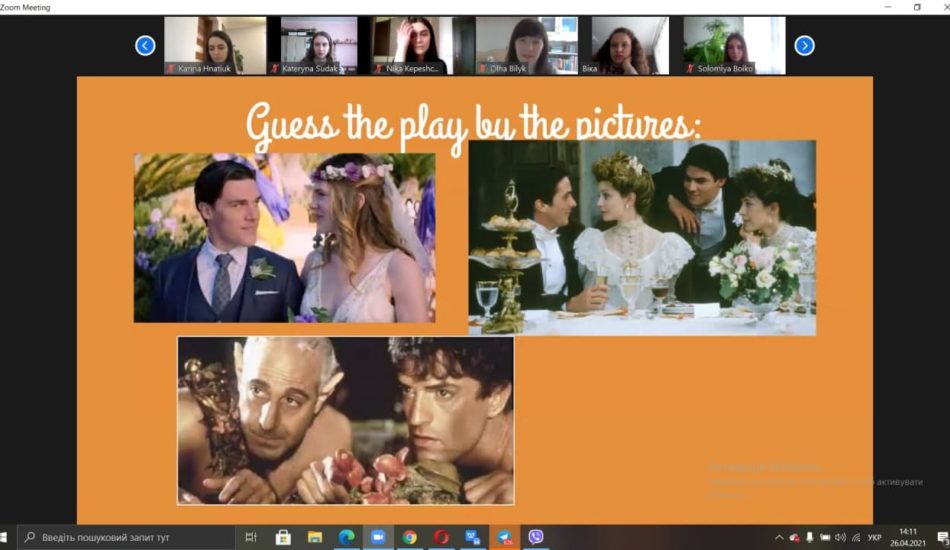Select Solomiya Boiko's video thumbnail
Screen dimensions: 950x550
(x=734, y=45)
